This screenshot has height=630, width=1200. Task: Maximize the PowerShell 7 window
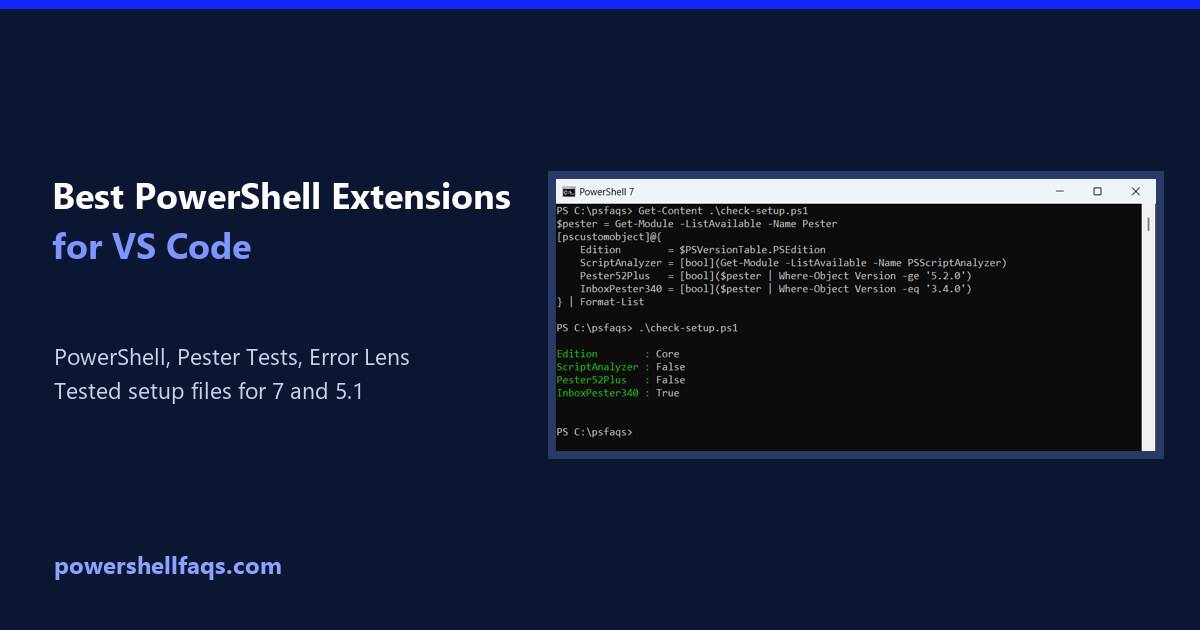[x=1097, y=191]
